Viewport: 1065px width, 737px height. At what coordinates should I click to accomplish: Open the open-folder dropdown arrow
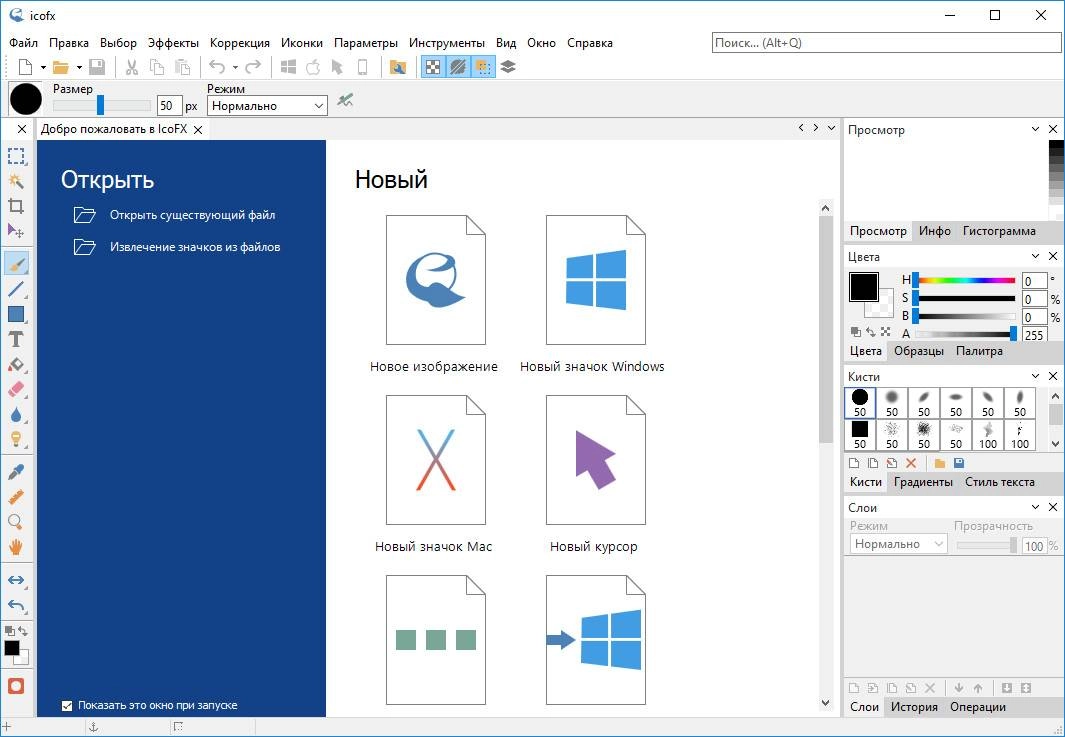pyautogui.click(x=79, y=67)
